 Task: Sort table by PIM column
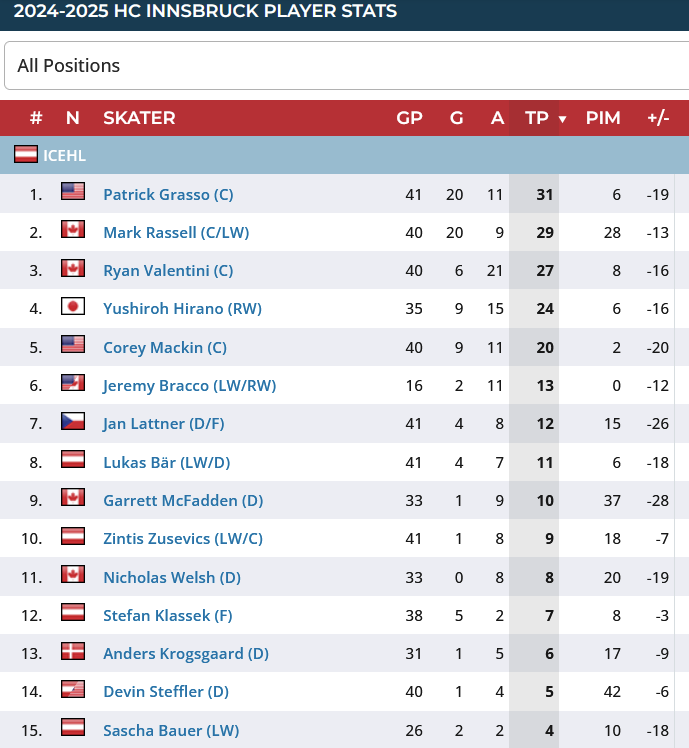(603, 118)
